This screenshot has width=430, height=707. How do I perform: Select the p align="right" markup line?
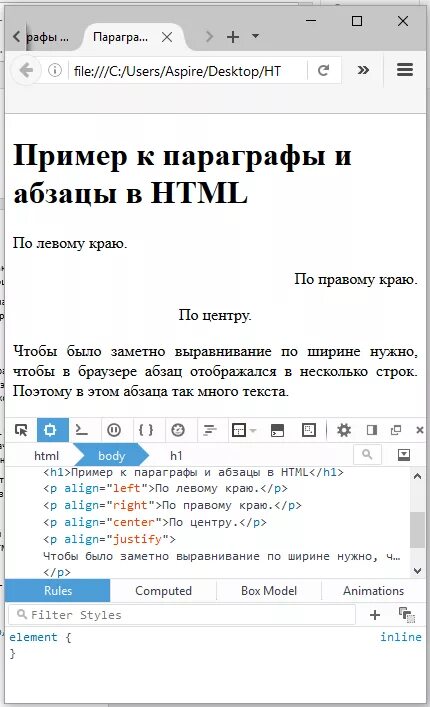click(172, 505)
